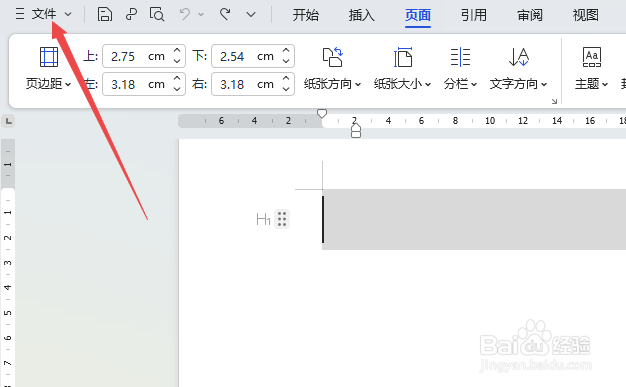Increase the top margin with up arrow
626x387 pixels.
[x=177, y=51]
